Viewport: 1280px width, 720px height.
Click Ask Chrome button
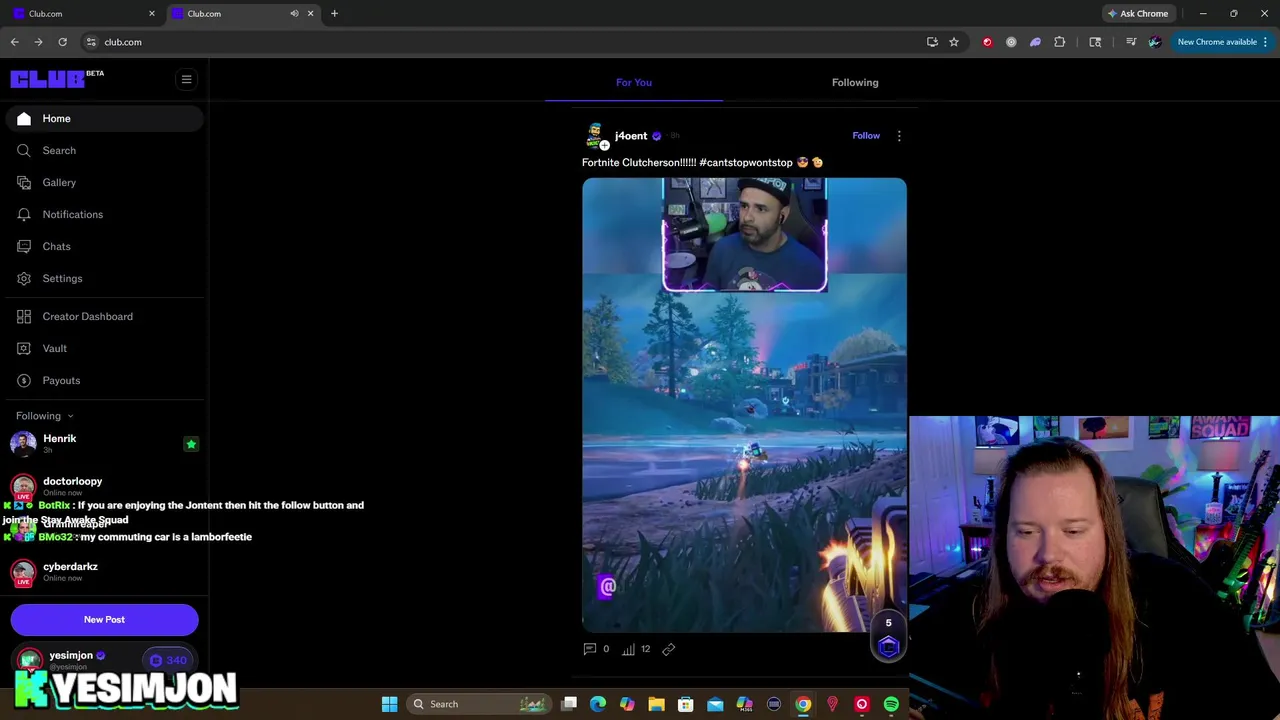point(1137,14)
